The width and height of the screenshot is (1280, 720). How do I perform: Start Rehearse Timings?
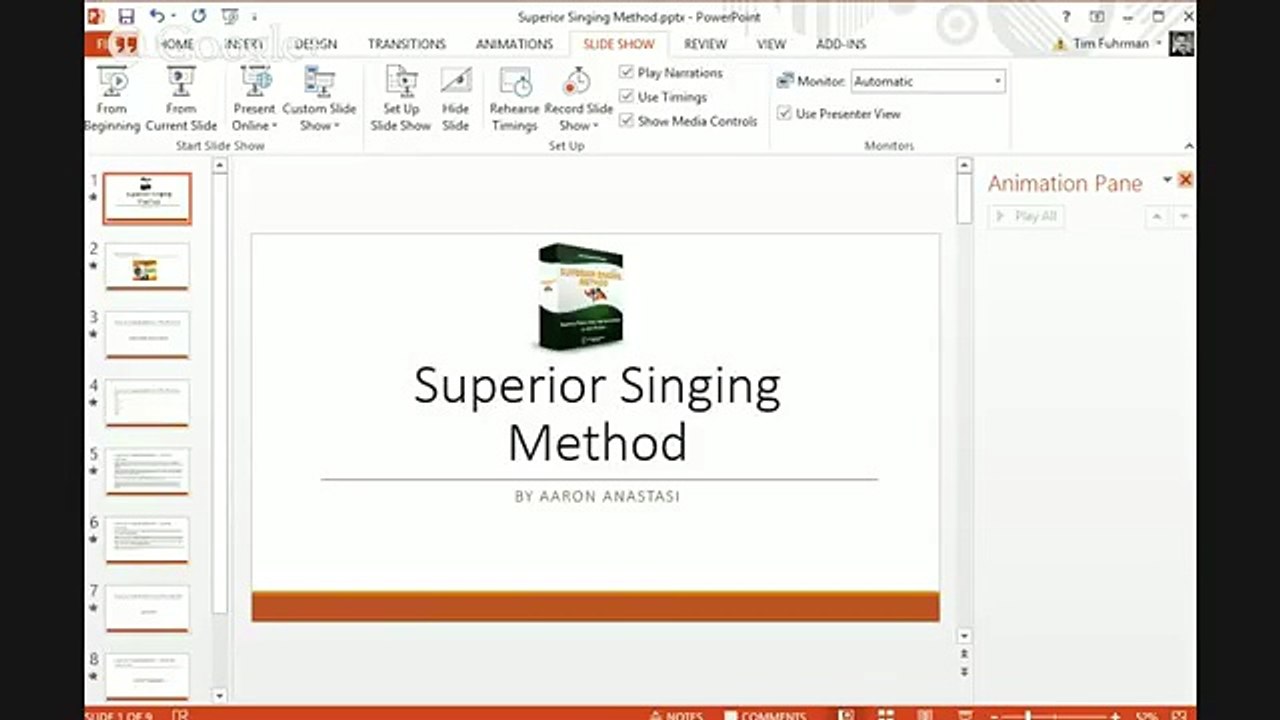pos(514,98)
